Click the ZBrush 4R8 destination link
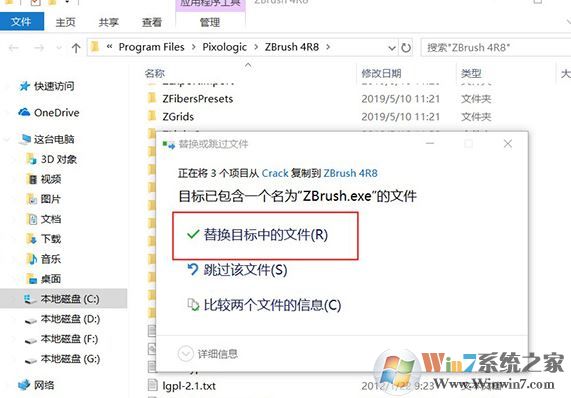 [351, 173]
